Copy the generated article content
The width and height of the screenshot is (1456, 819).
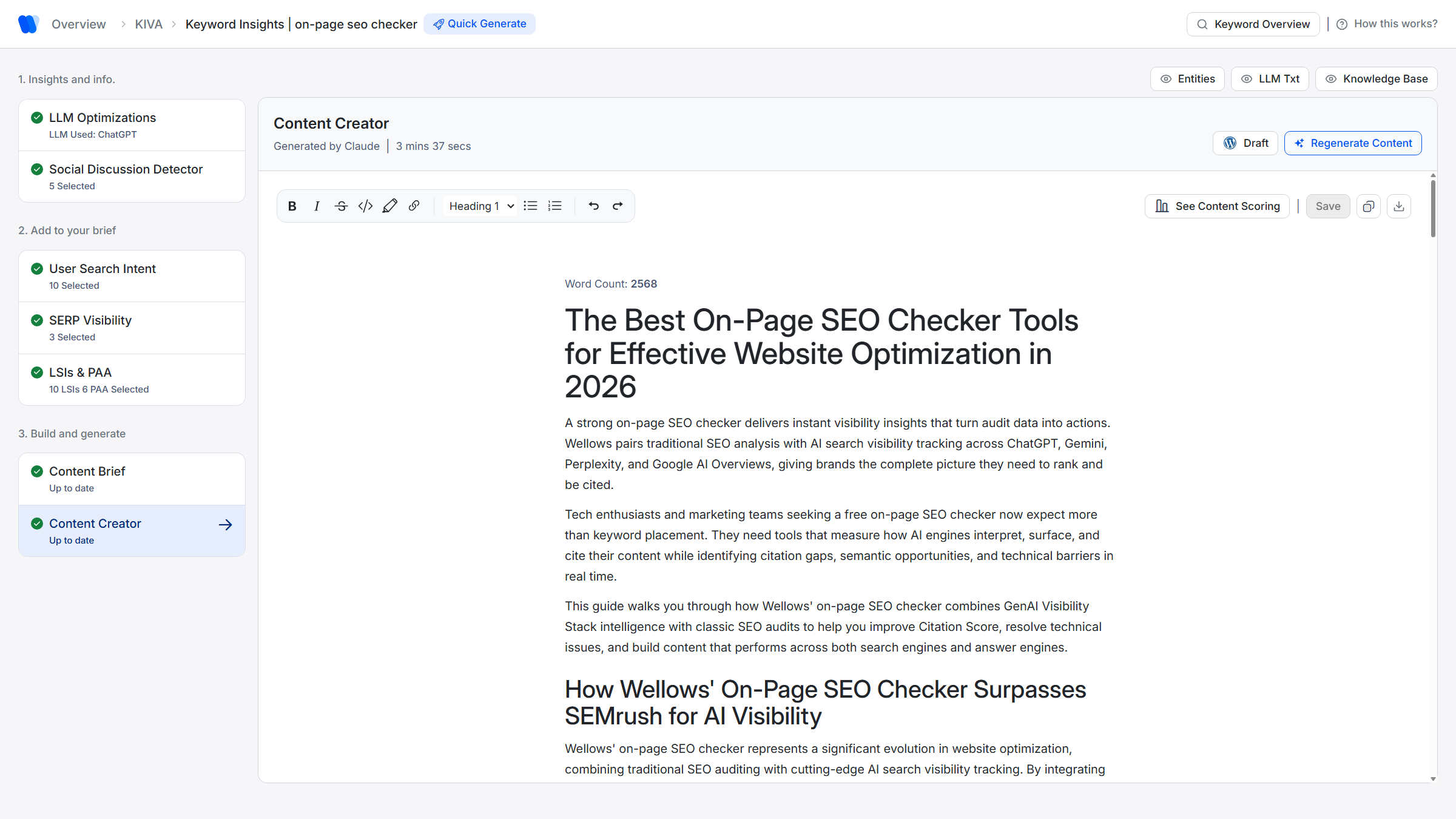tap(1368, 206)
